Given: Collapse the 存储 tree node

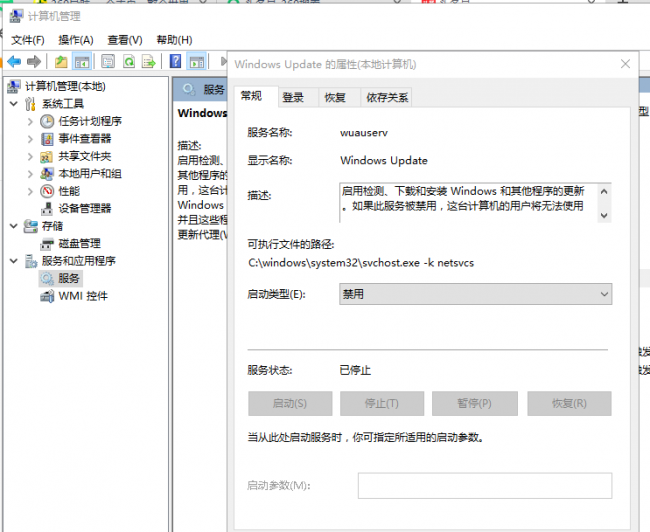Looking at the screenshot, I should click(x=14, y=226).
